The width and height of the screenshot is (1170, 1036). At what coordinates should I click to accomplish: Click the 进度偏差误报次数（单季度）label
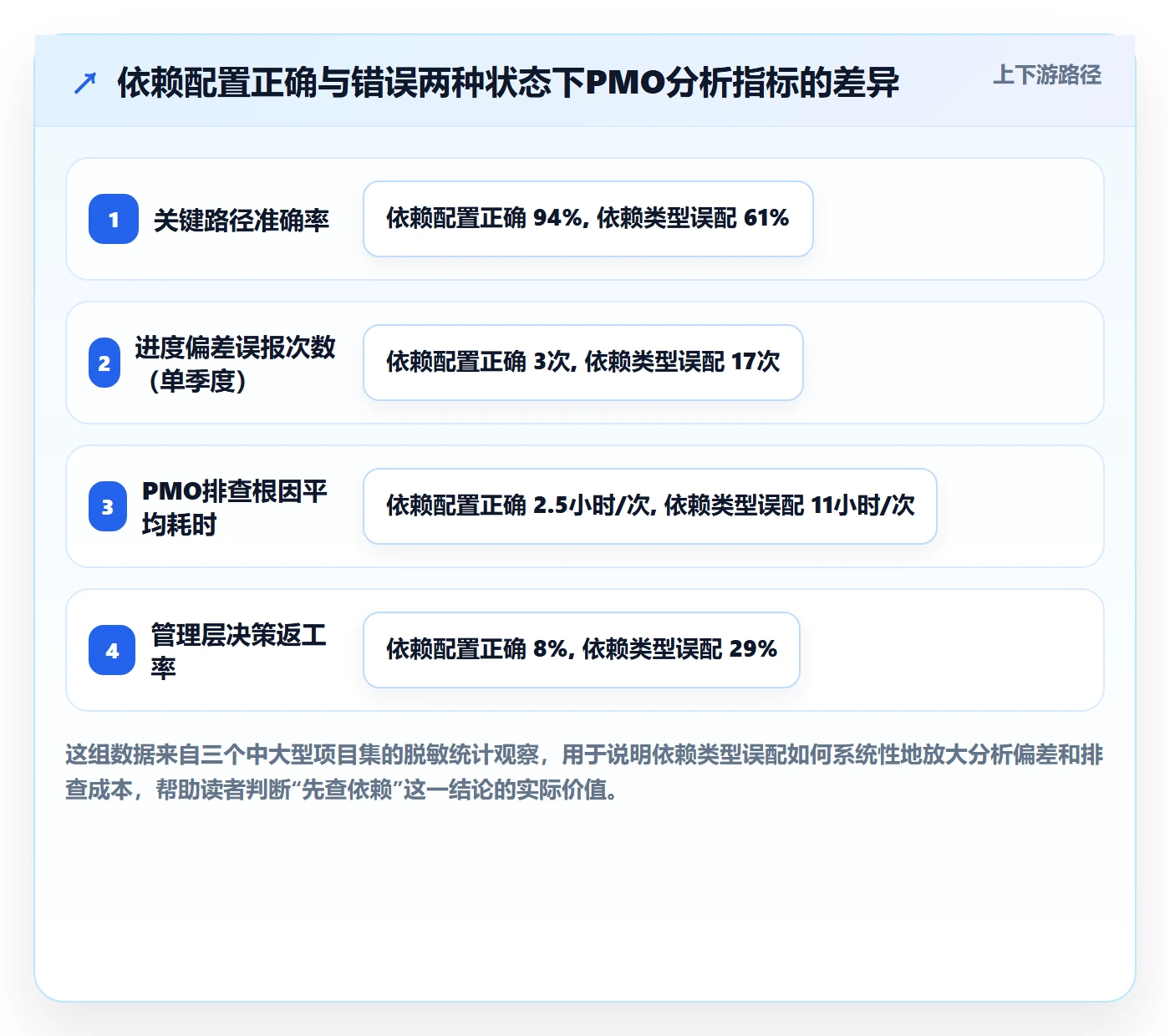point(236,363)
